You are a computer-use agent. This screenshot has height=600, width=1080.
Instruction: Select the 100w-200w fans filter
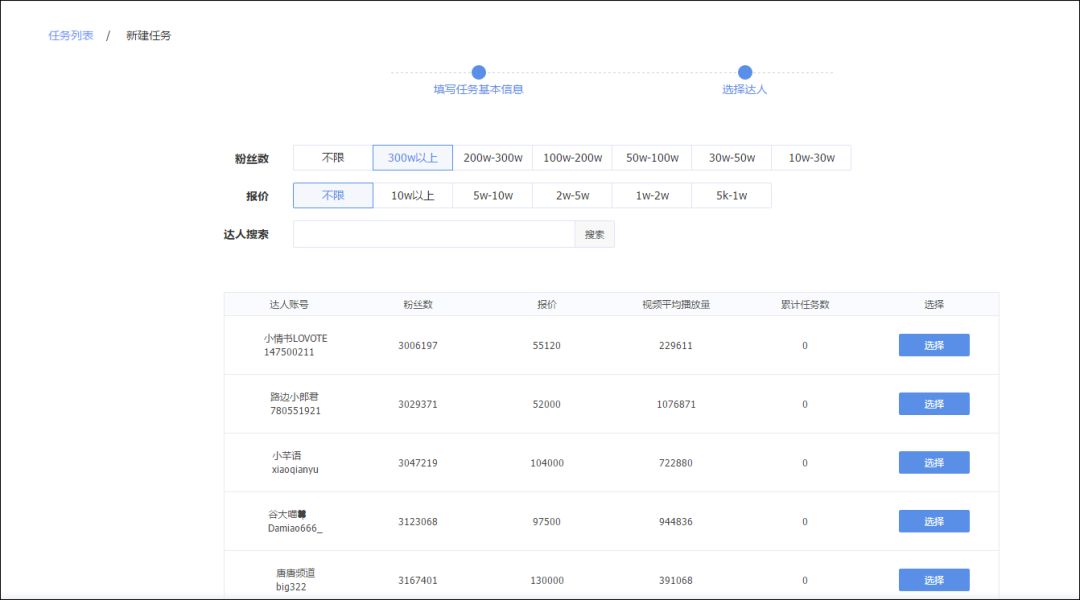point(572,157)
